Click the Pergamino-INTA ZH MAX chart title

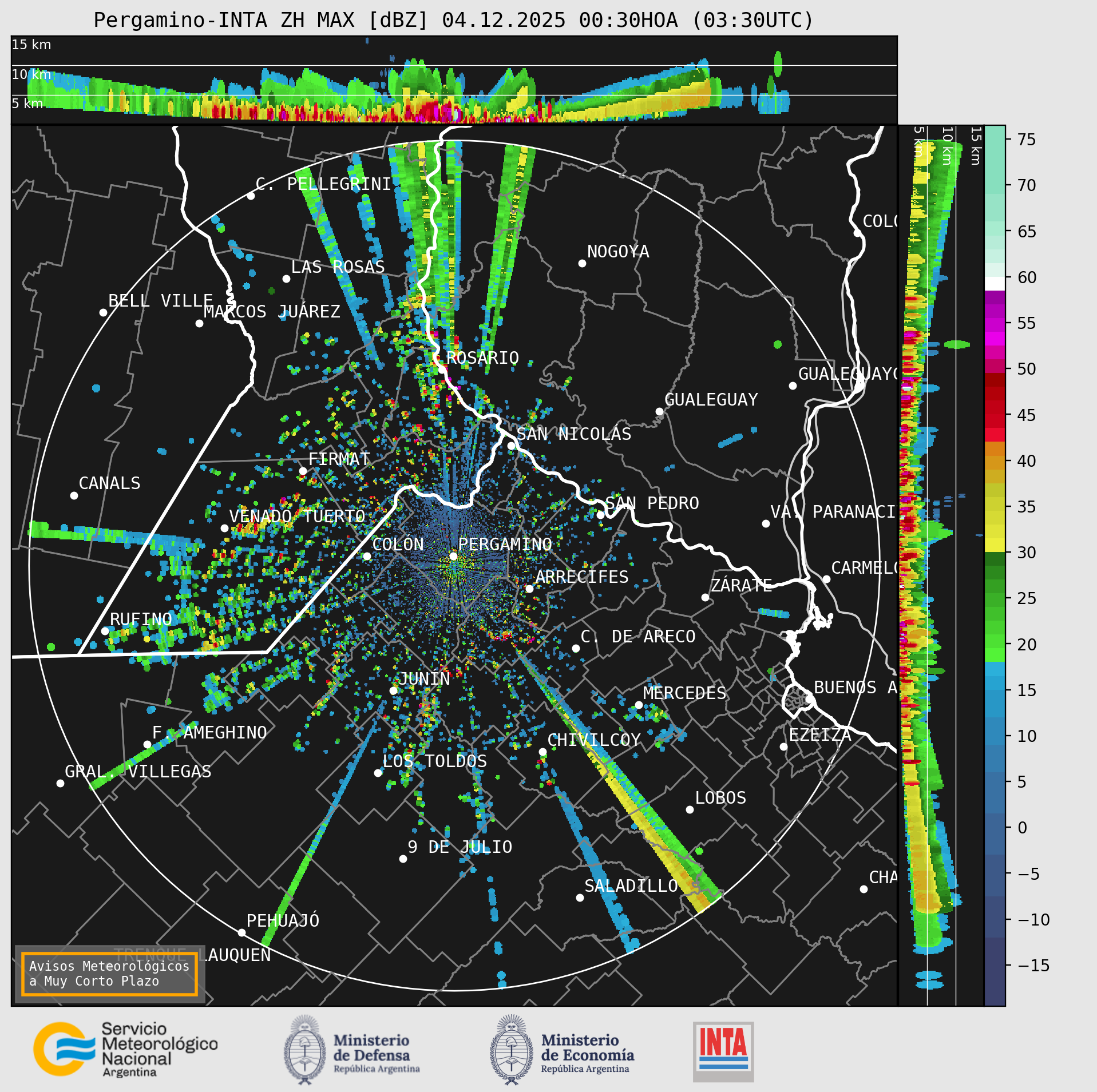point(453,20)
